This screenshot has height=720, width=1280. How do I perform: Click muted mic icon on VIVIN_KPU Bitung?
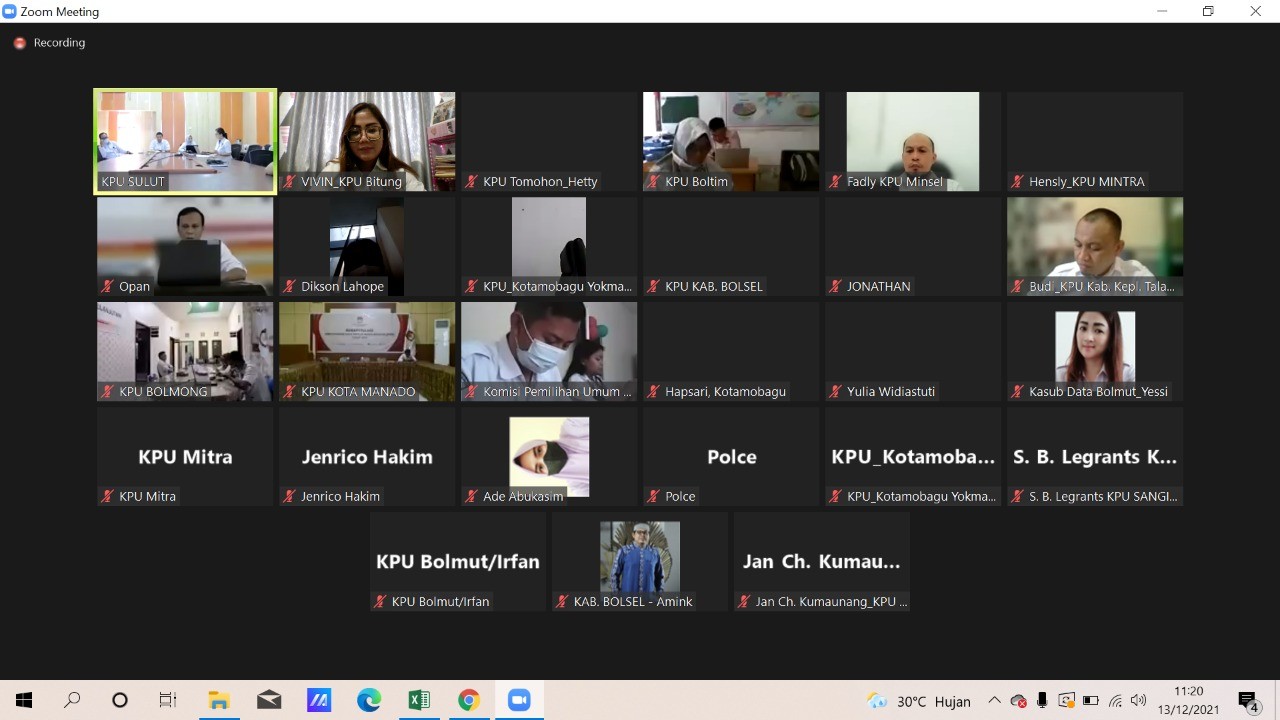[289, 182]
